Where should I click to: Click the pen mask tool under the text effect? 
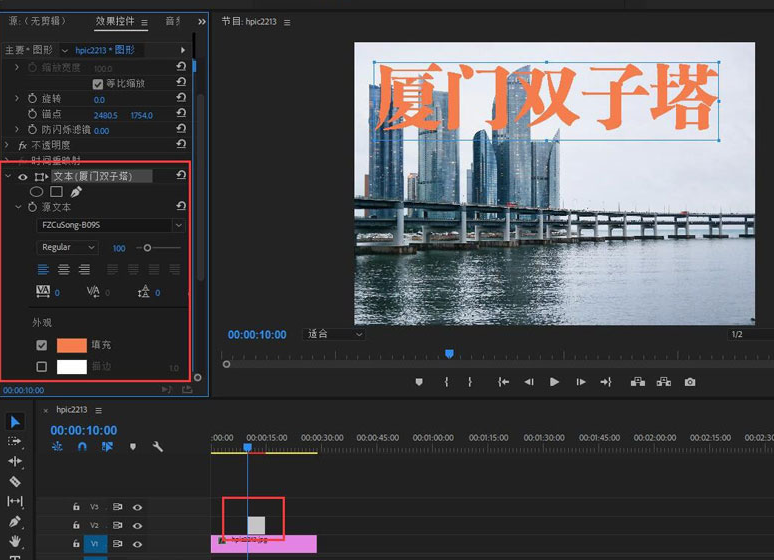76,191
